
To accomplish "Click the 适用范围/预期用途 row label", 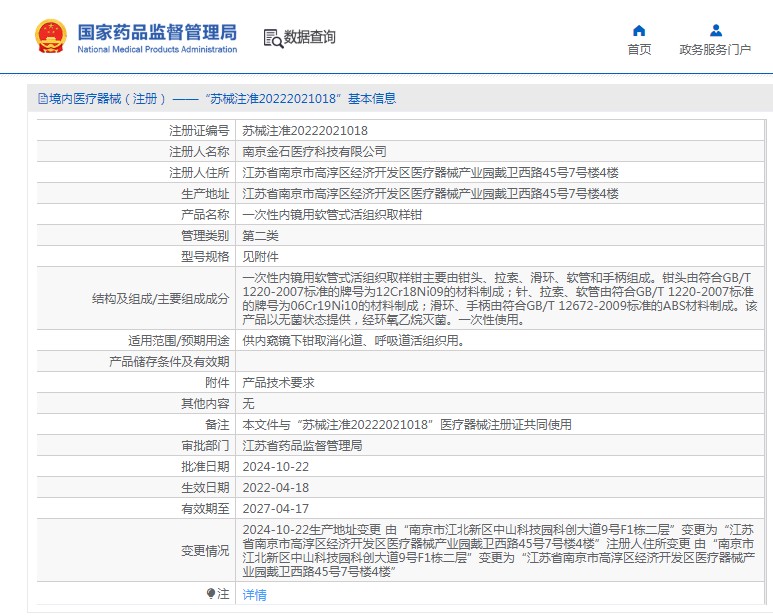I will coord(179,341).
